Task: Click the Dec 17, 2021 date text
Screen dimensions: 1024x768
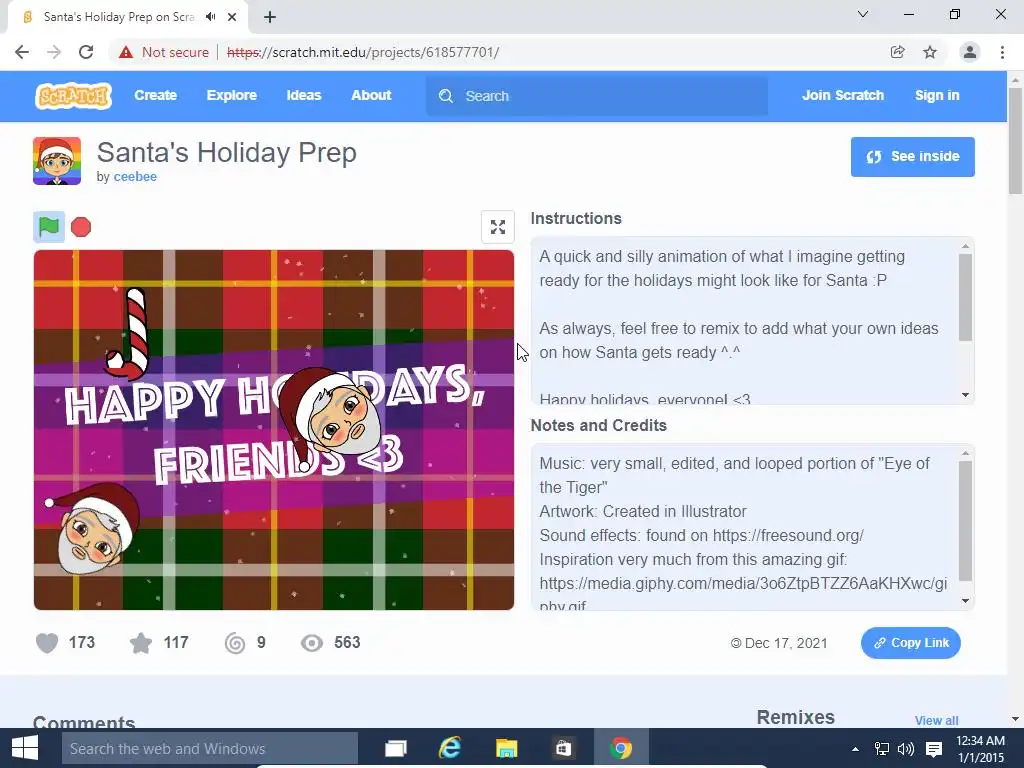Action: point(786,643)
